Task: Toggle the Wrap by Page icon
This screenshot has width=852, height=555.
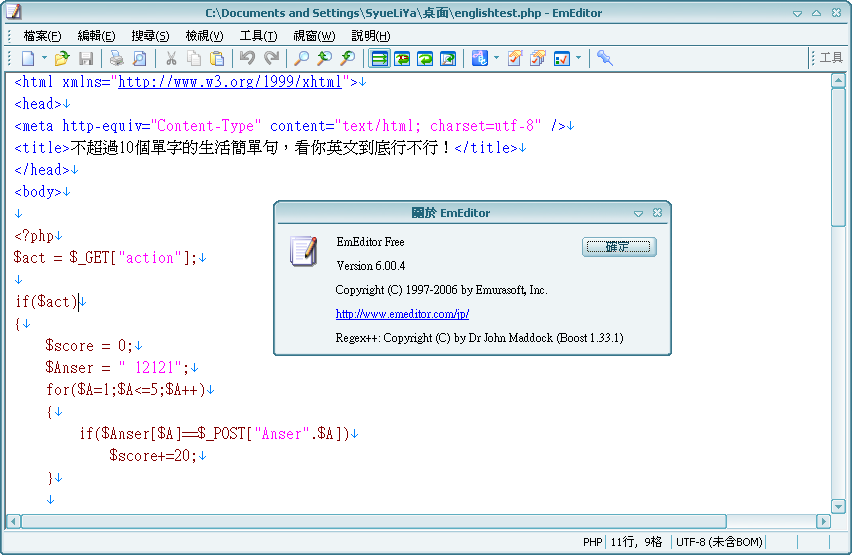Action: point(448,58)
